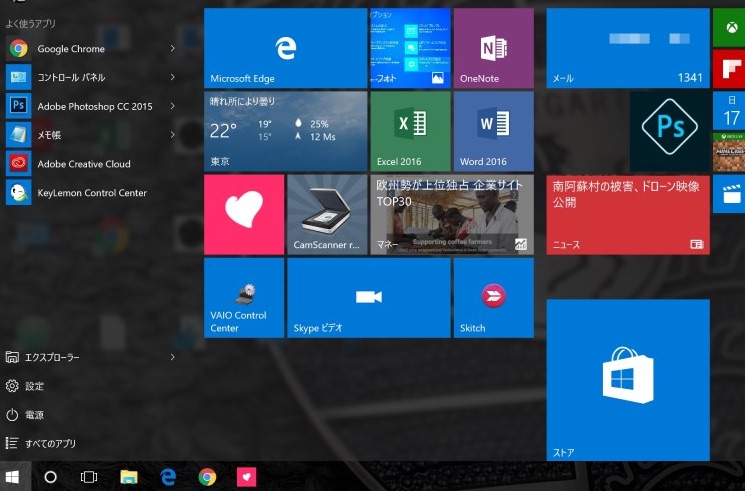Open コントロール パネル from the list
This screenshot has height=491, width=745.
click(90, 77)
